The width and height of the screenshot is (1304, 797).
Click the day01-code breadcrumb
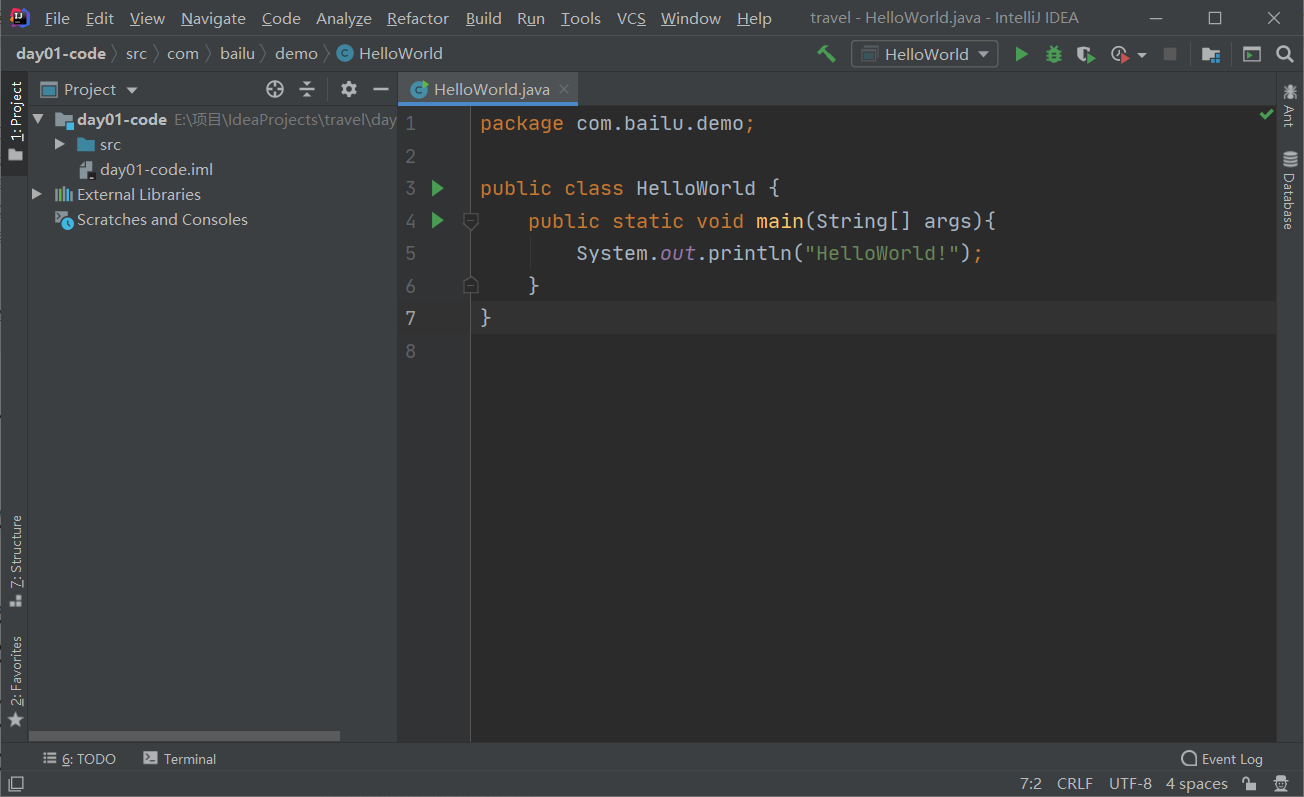pyautogui.click(x=61, y=54)
